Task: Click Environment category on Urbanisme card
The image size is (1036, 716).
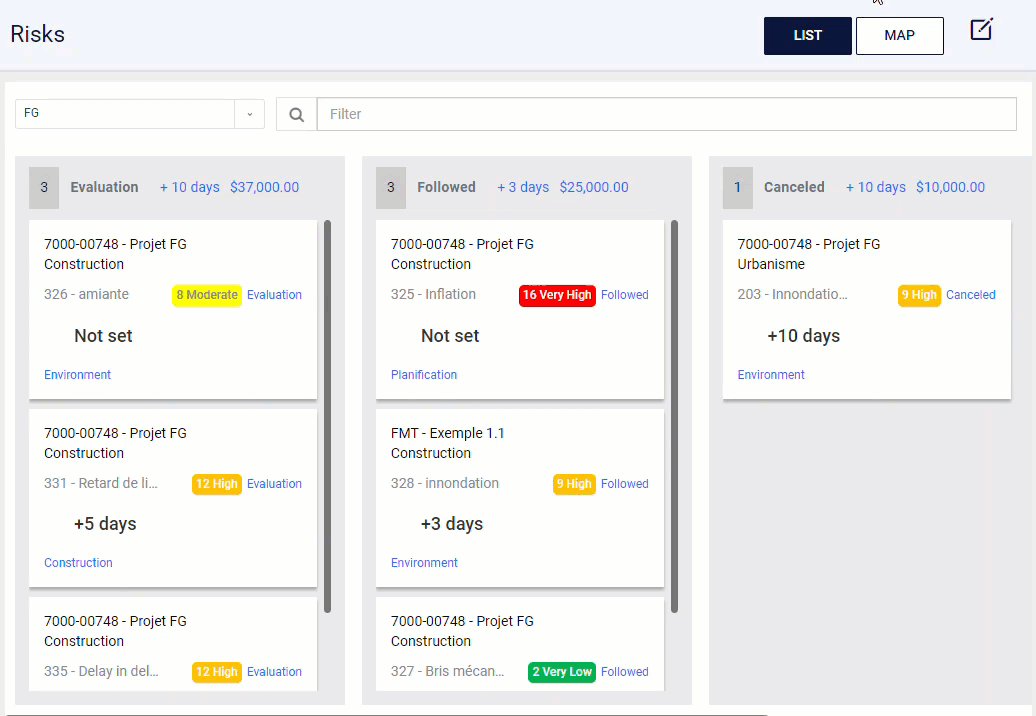Action: (x=771, y=375)
